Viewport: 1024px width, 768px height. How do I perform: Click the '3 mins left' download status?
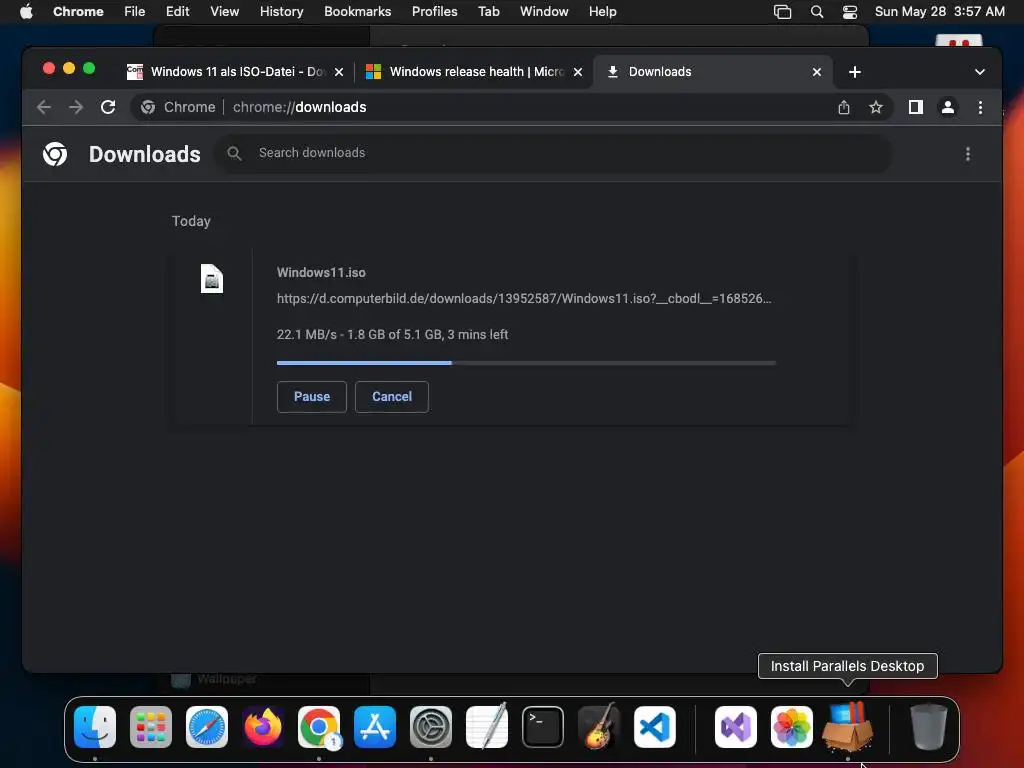coord(477,334)
